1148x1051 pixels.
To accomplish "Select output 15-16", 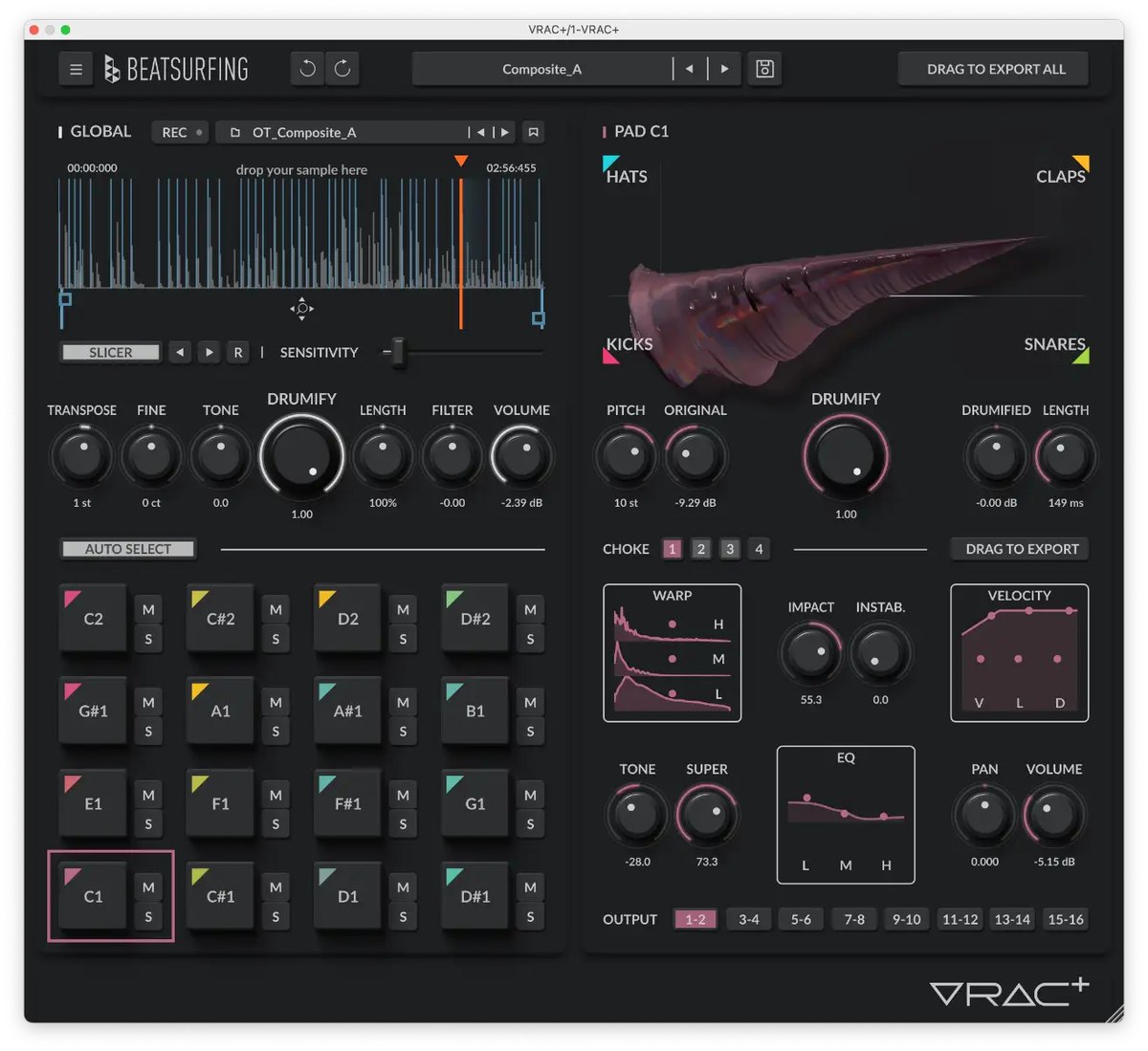I will click(x=1066, y=919).
